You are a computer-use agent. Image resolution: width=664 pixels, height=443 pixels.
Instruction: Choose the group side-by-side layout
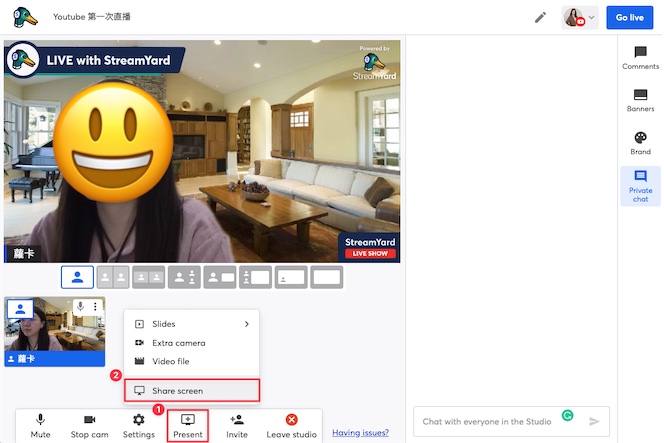point(149,277)
